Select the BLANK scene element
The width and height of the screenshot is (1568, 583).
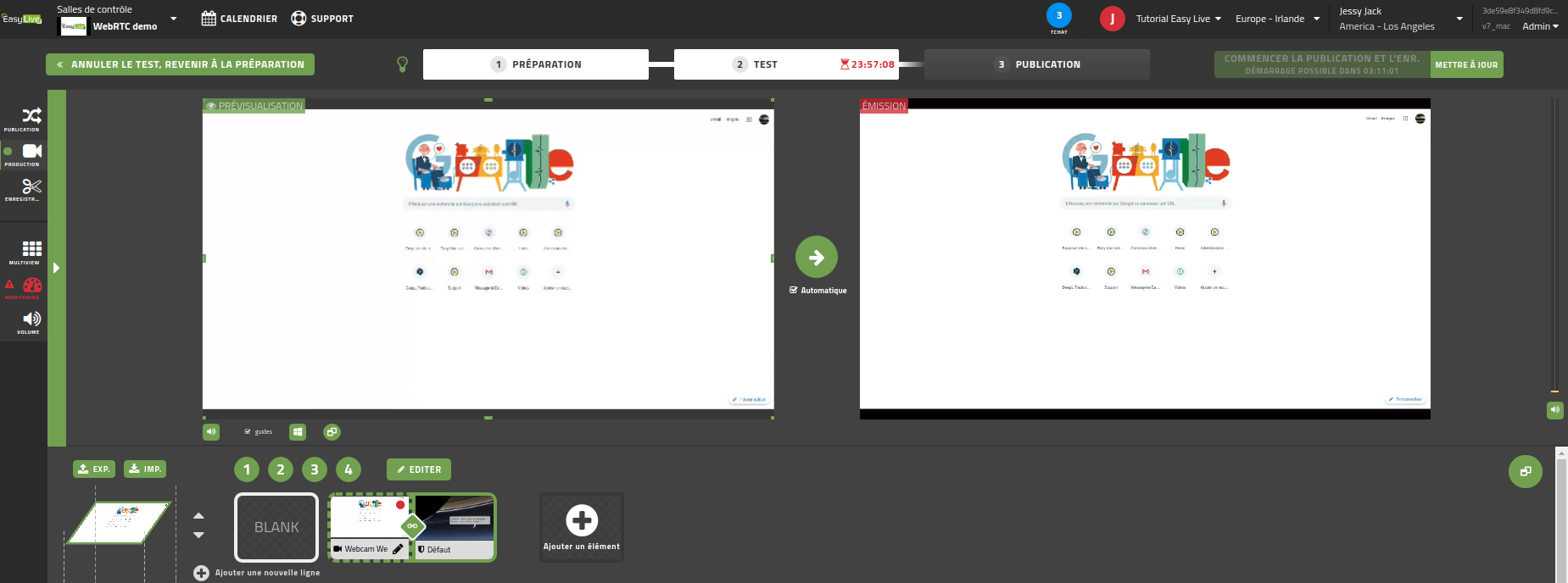point(276,527)
